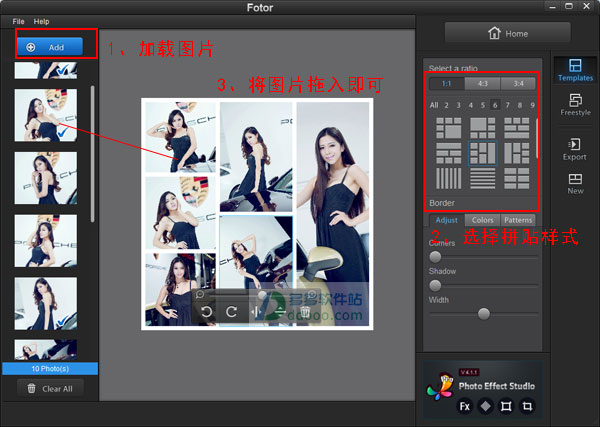Choose template with large square at top-left
The height and width of the screenshot is (427, 600).
pyautogui.click(x=482, y=128)
